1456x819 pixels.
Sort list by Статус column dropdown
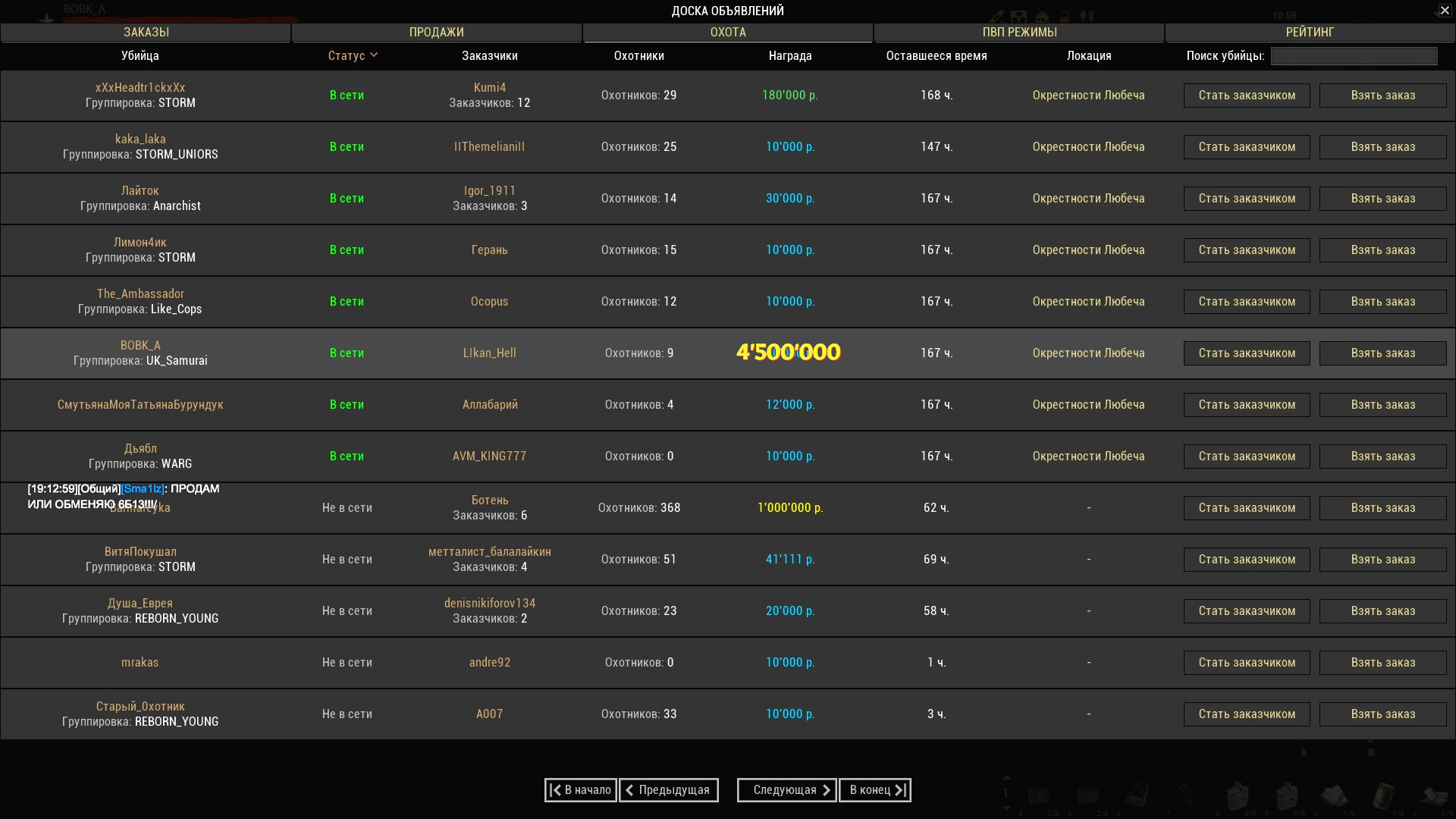[x=353, y=55]
